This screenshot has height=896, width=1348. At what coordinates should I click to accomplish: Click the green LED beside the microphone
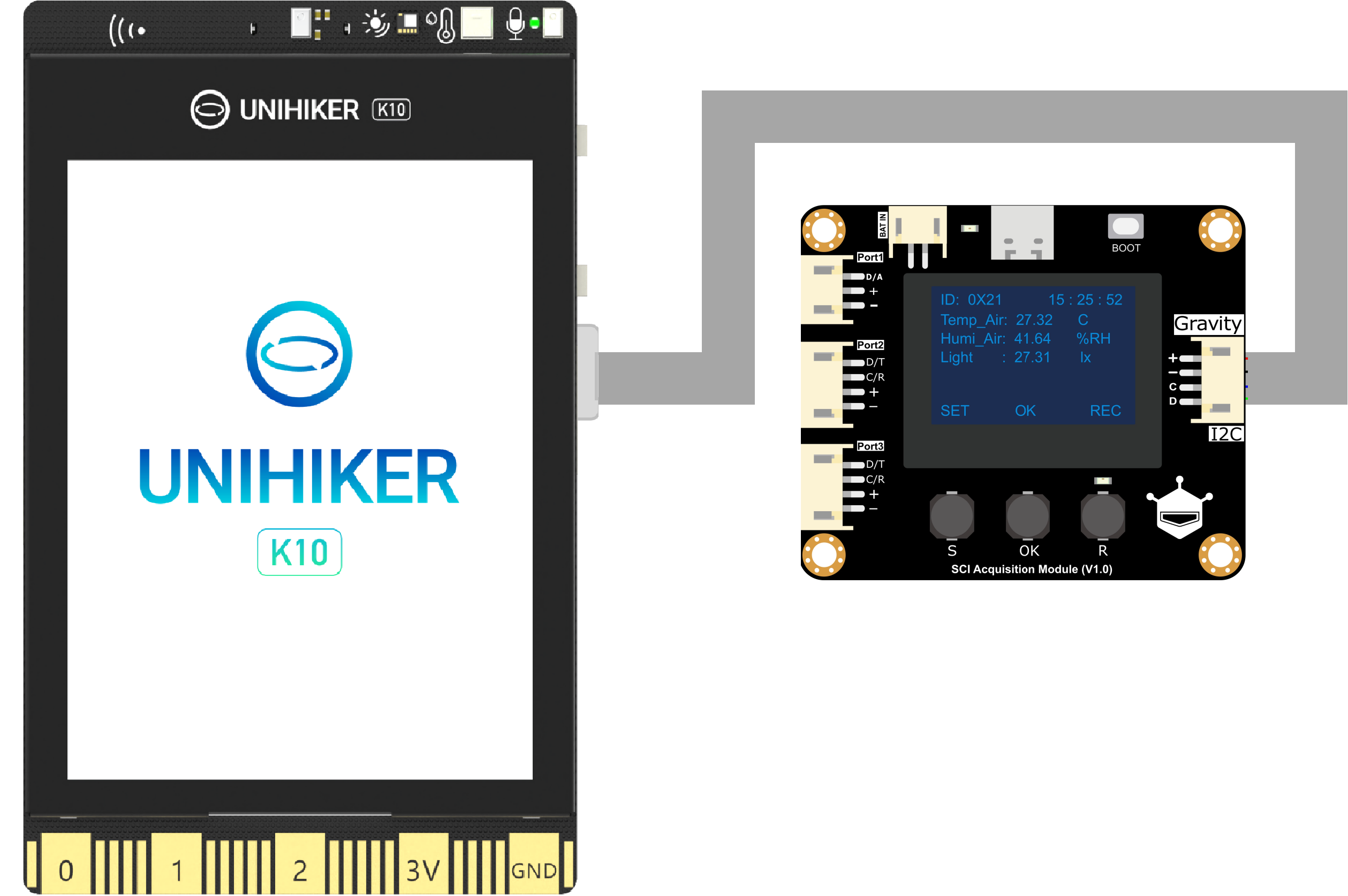534,24
